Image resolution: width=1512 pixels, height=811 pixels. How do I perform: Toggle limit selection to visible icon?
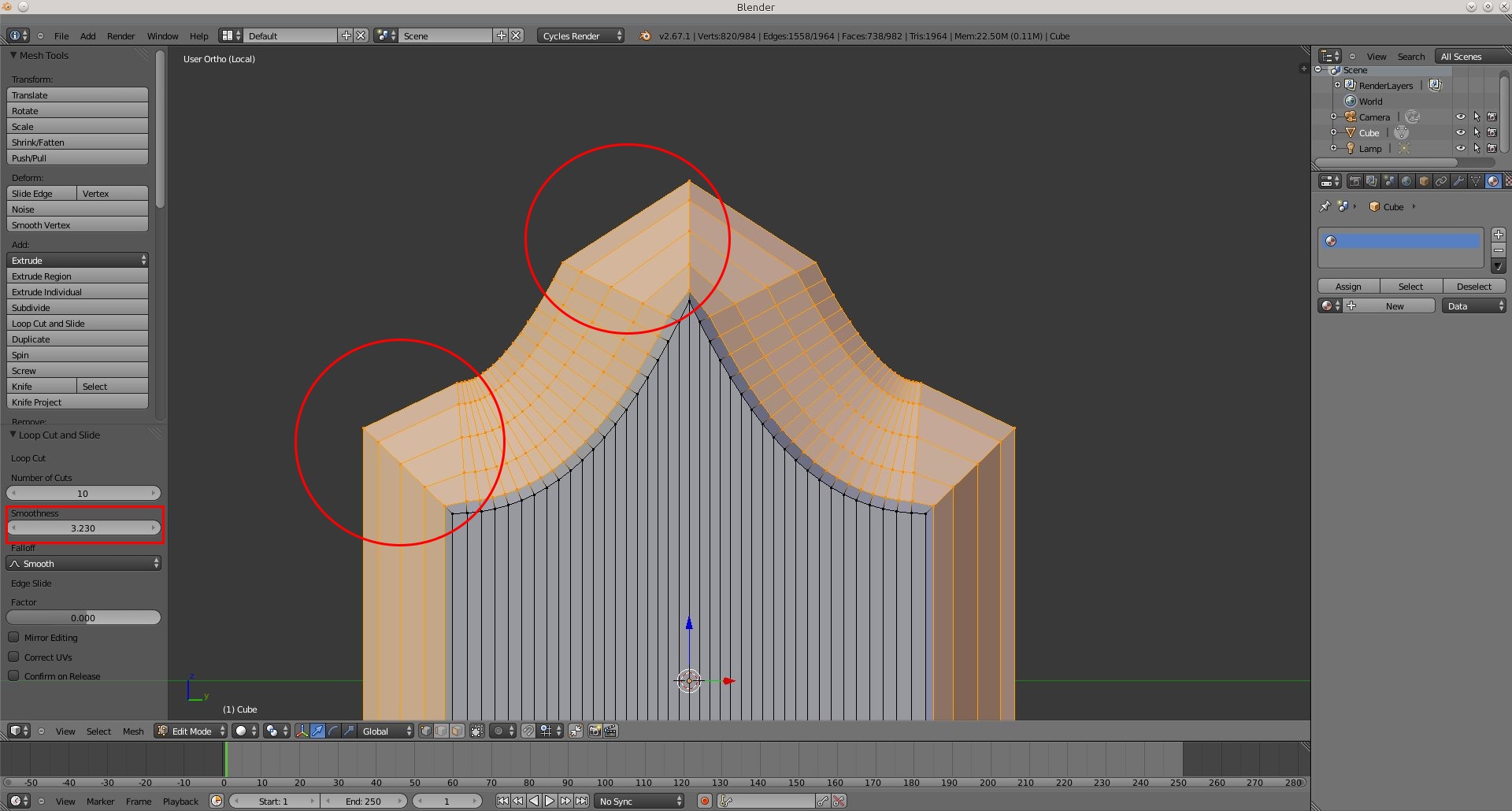pyautogui.click(x=476, y=731)
